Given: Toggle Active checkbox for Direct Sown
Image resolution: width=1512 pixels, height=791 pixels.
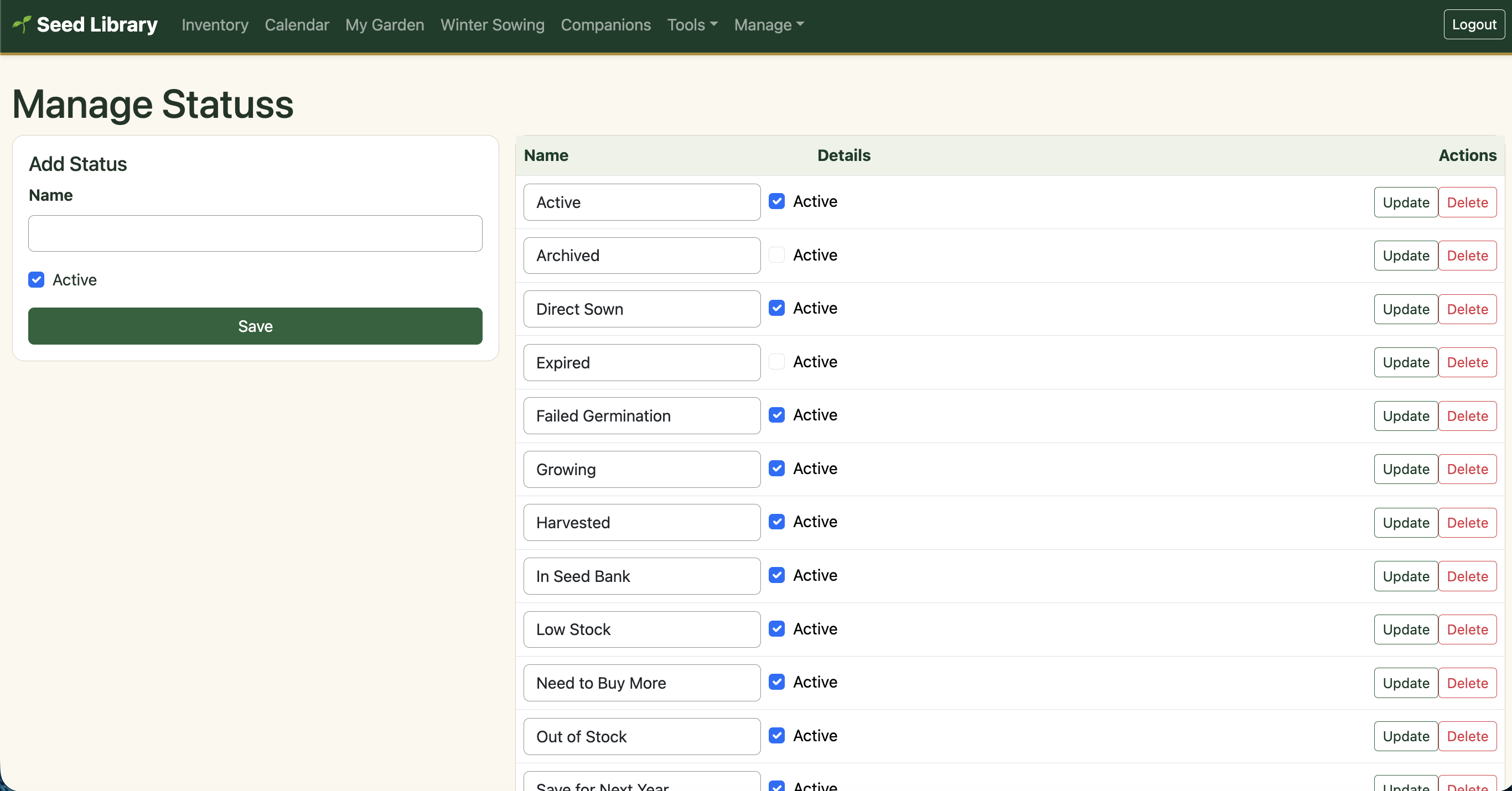Looking at the screenshot, I should point(776,308).
